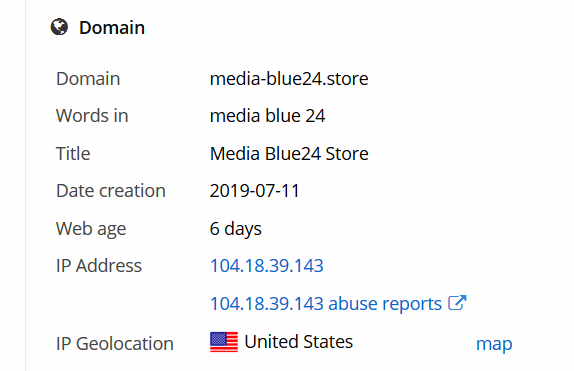574x371 pixels.
Task: Click the 'media blue 24' words value
Action: pos(268,116)
